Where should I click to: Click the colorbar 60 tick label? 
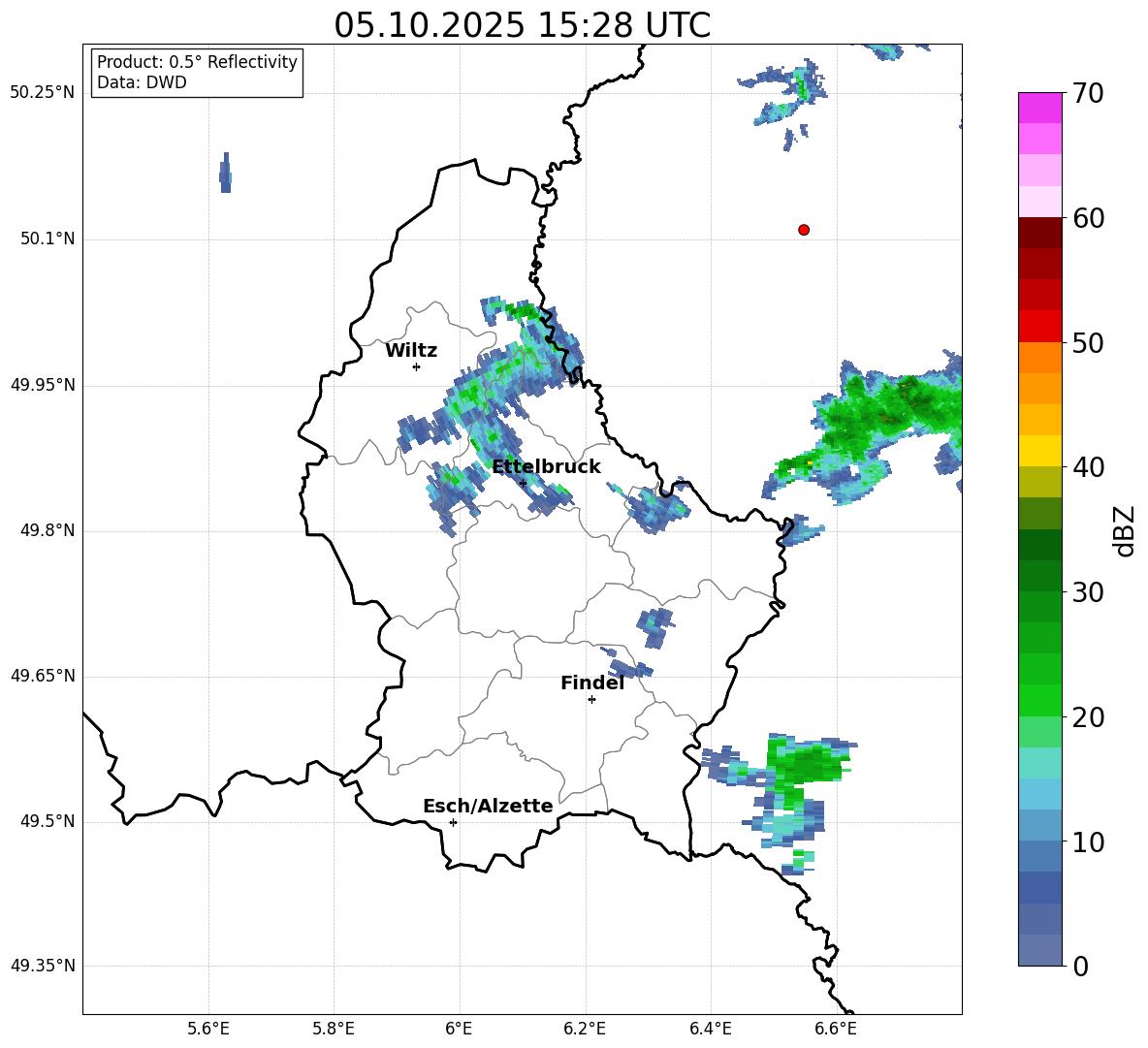click(x=1088, y=218)
